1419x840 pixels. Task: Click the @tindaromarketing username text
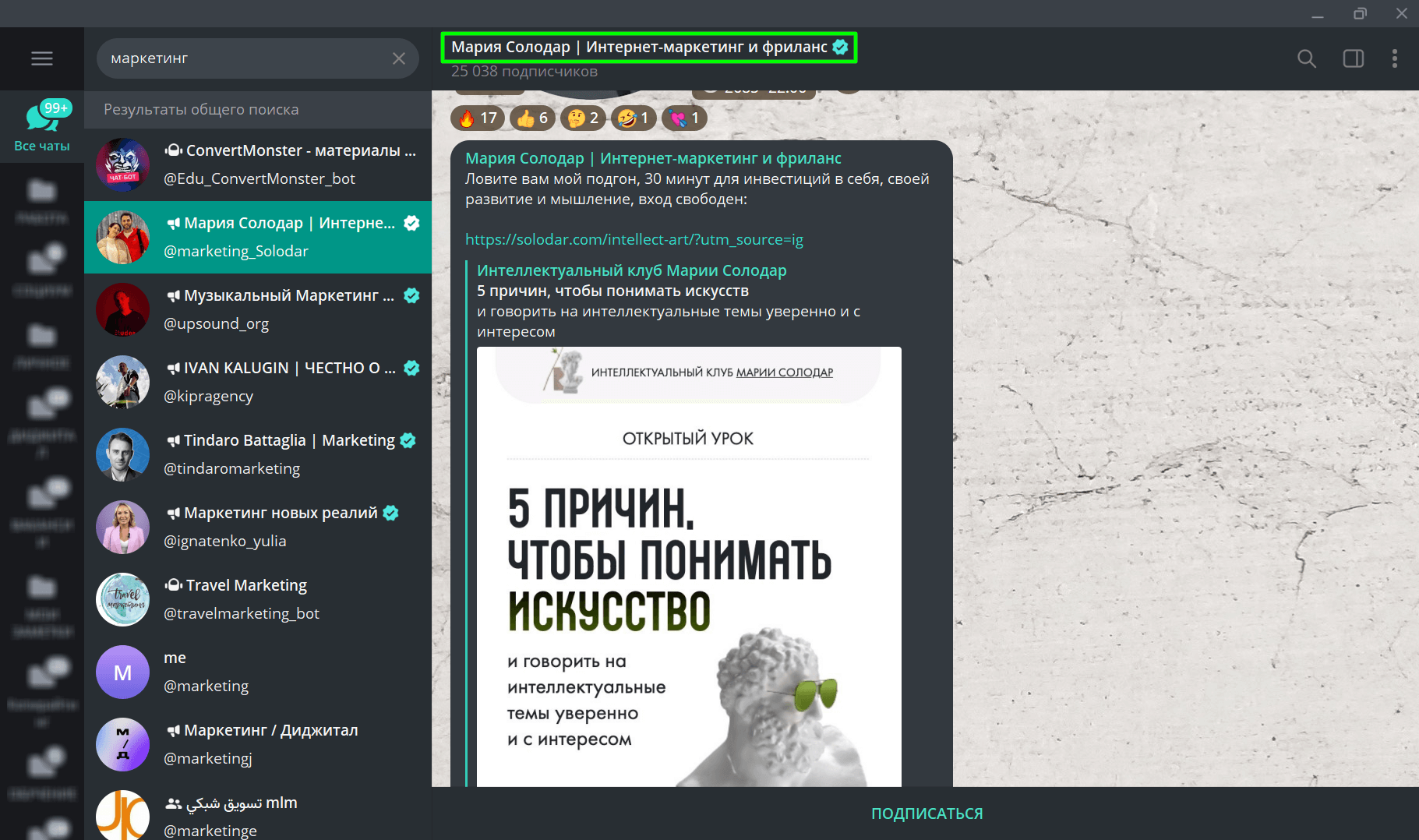pyautogui.click(x=231, y=468)
